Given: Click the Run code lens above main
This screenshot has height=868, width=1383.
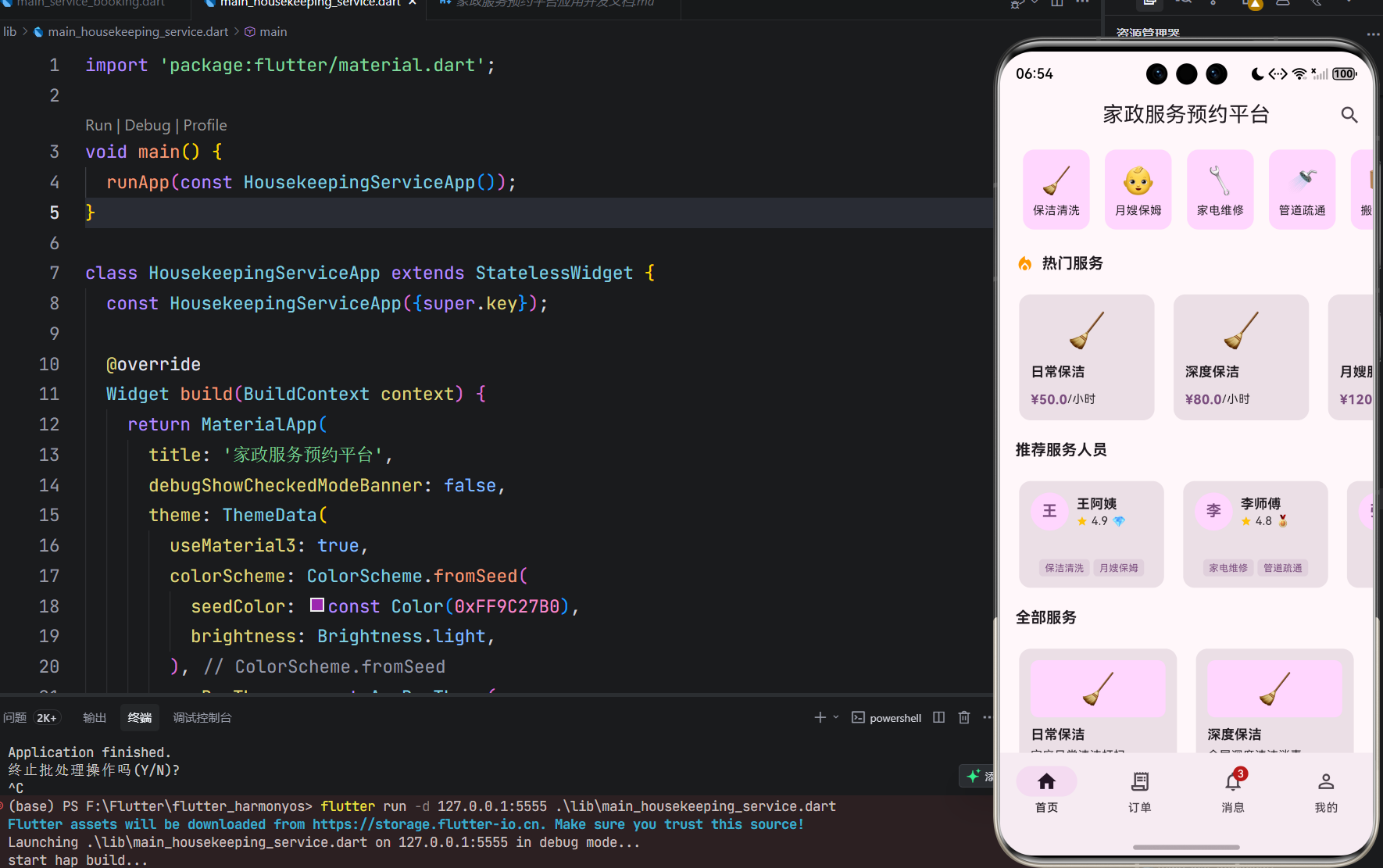Looking at the screenshot, I should [x=98, y=125].
